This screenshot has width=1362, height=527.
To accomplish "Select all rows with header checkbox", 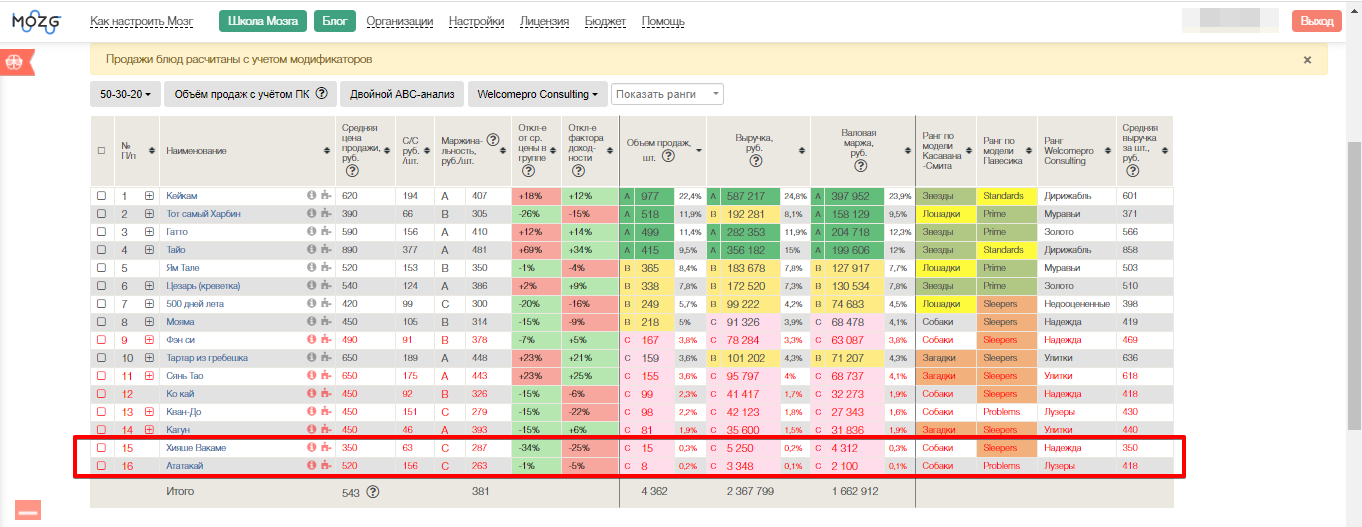I will (x=101, y=151).
